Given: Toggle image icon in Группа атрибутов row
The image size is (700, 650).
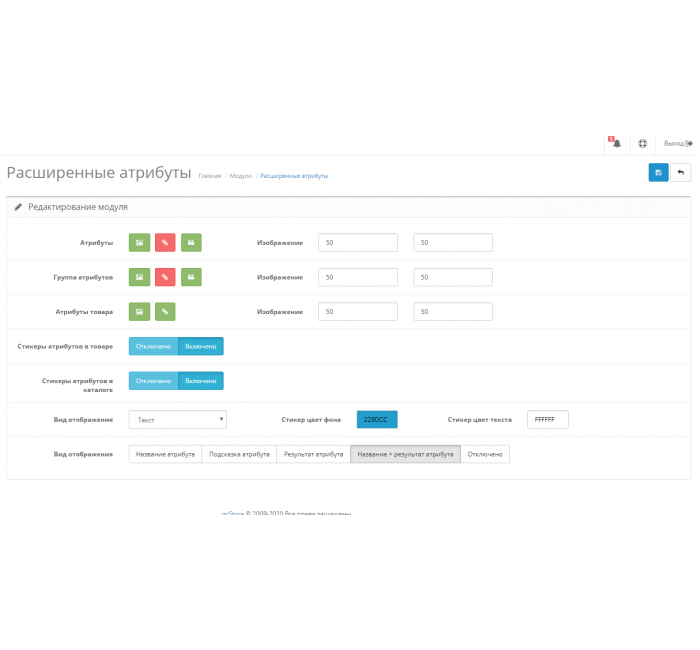Looking at the screenshot, I should pos(139,277).
